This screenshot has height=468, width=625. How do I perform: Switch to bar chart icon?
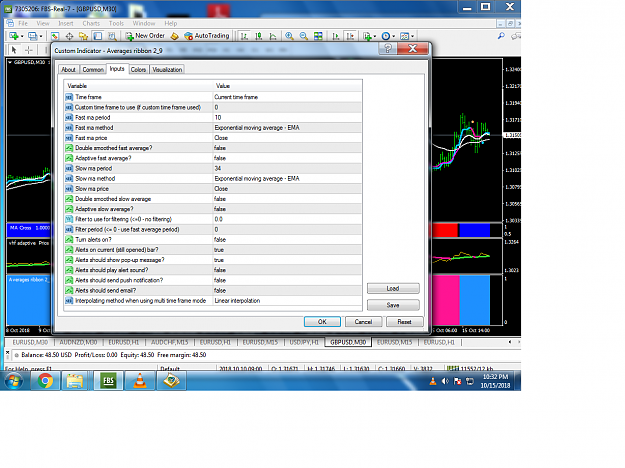point(244,36)
